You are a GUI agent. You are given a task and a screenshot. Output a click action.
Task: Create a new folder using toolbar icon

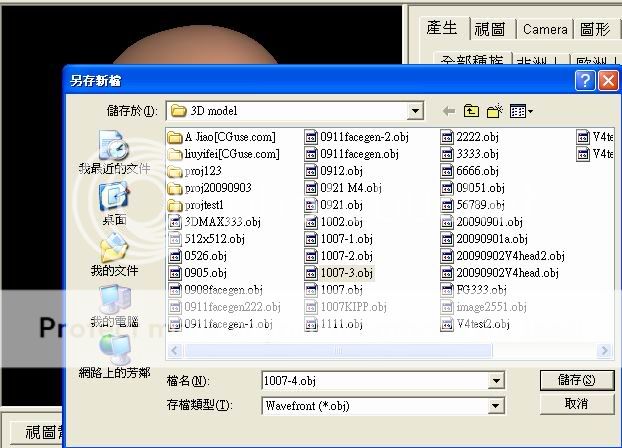pyautogui.click(x=495, y=111)
